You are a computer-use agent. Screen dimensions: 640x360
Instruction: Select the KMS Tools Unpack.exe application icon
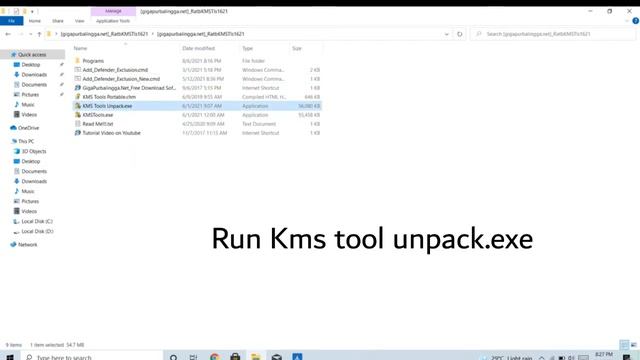[78, 106]
